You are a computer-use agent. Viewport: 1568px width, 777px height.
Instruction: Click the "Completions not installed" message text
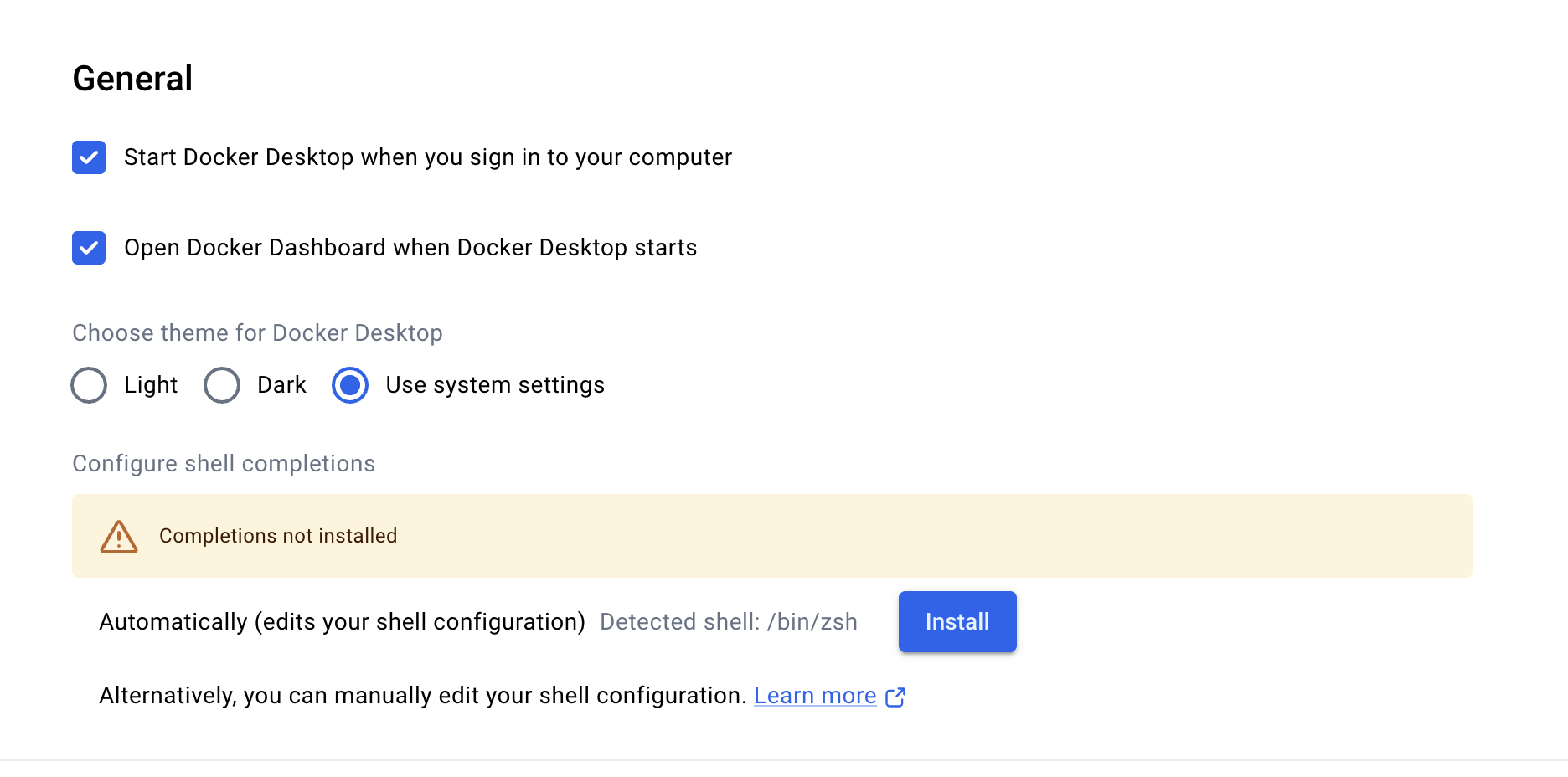[278, 536]
